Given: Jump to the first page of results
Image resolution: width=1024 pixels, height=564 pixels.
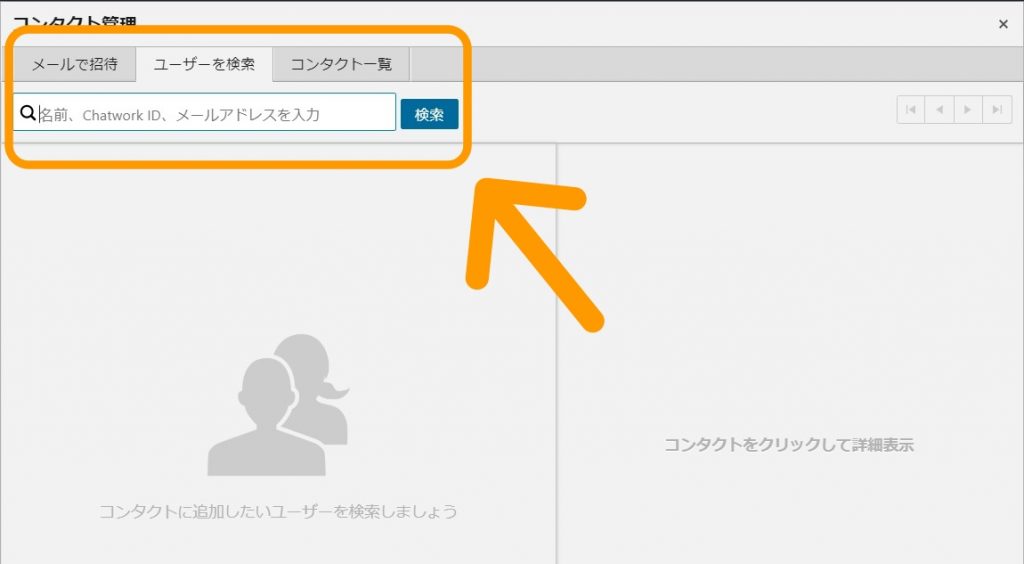Looking at the screenshot, I should tap(911, 110).
